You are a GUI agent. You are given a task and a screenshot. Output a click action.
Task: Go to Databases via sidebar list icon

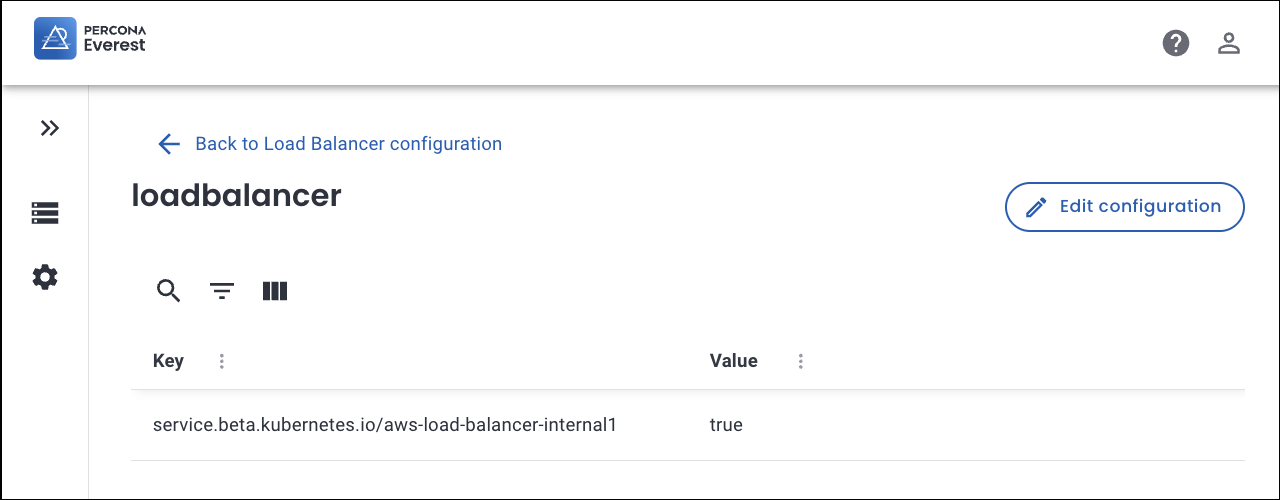(x=45, y=212)
